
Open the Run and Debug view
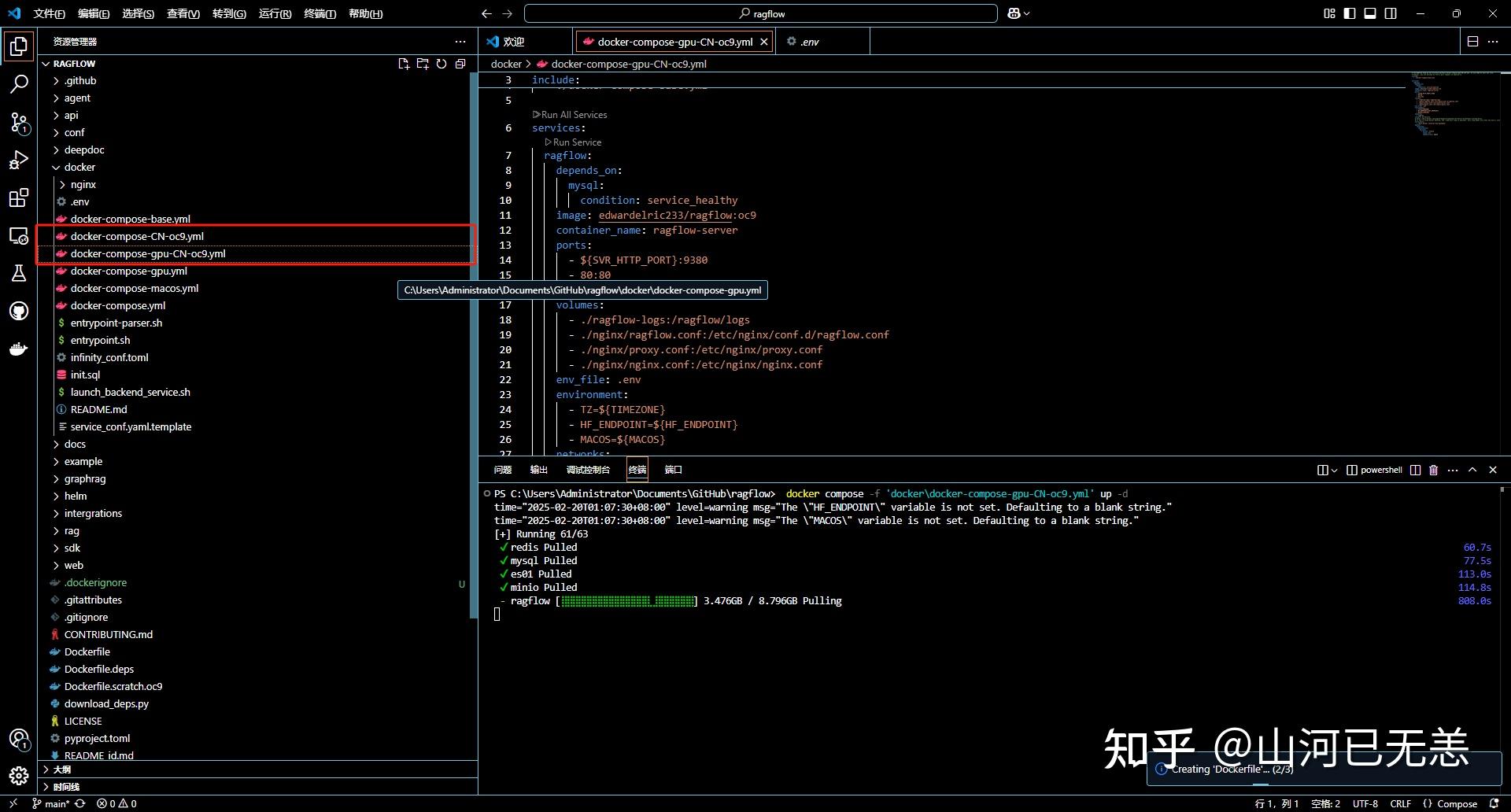(19, 160)
